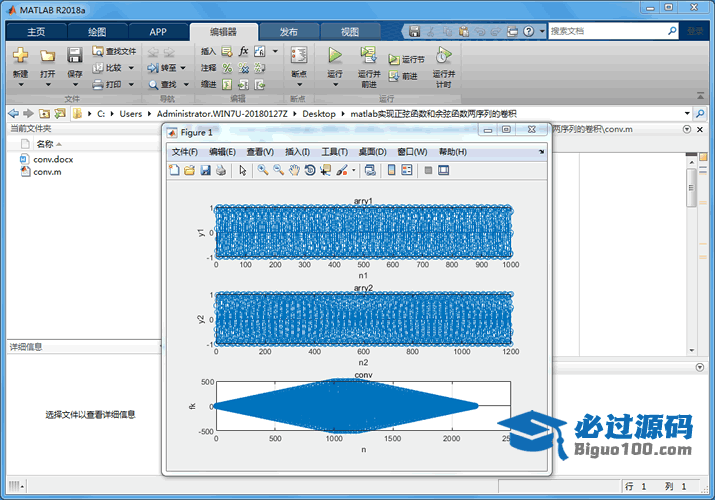The height and width of the screenshot is (500, 715).
Task: Expand the Print (打印) dropdown arrow
Action: tap(131, 84)
